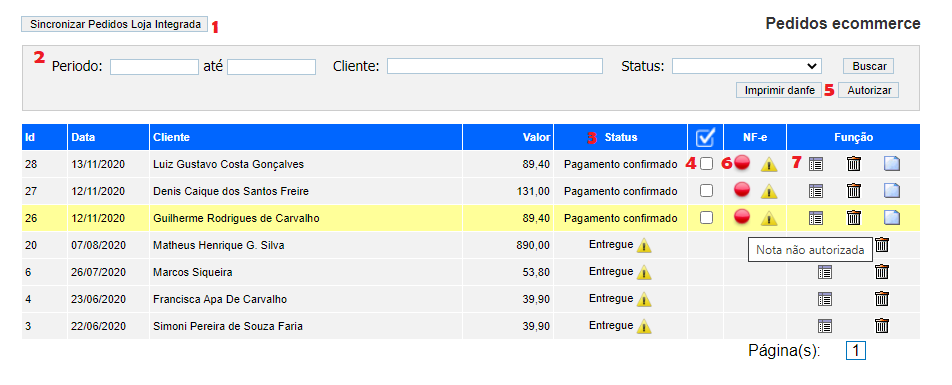Focus the Cliente search field
The width and height of the screenshot is (952, 385).
(x=495, y=66)
